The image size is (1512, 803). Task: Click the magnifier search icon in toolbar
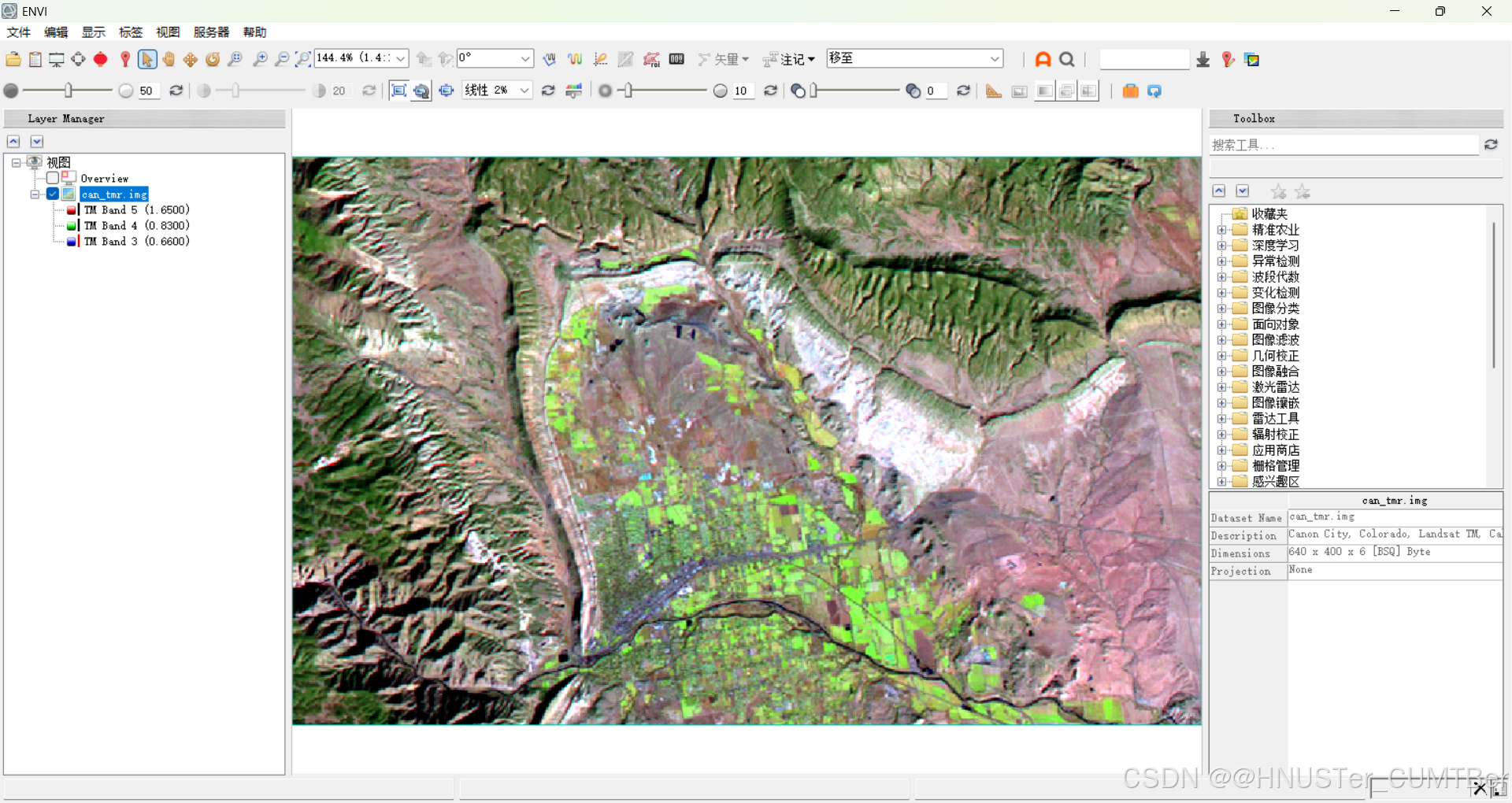point(1067,59)
